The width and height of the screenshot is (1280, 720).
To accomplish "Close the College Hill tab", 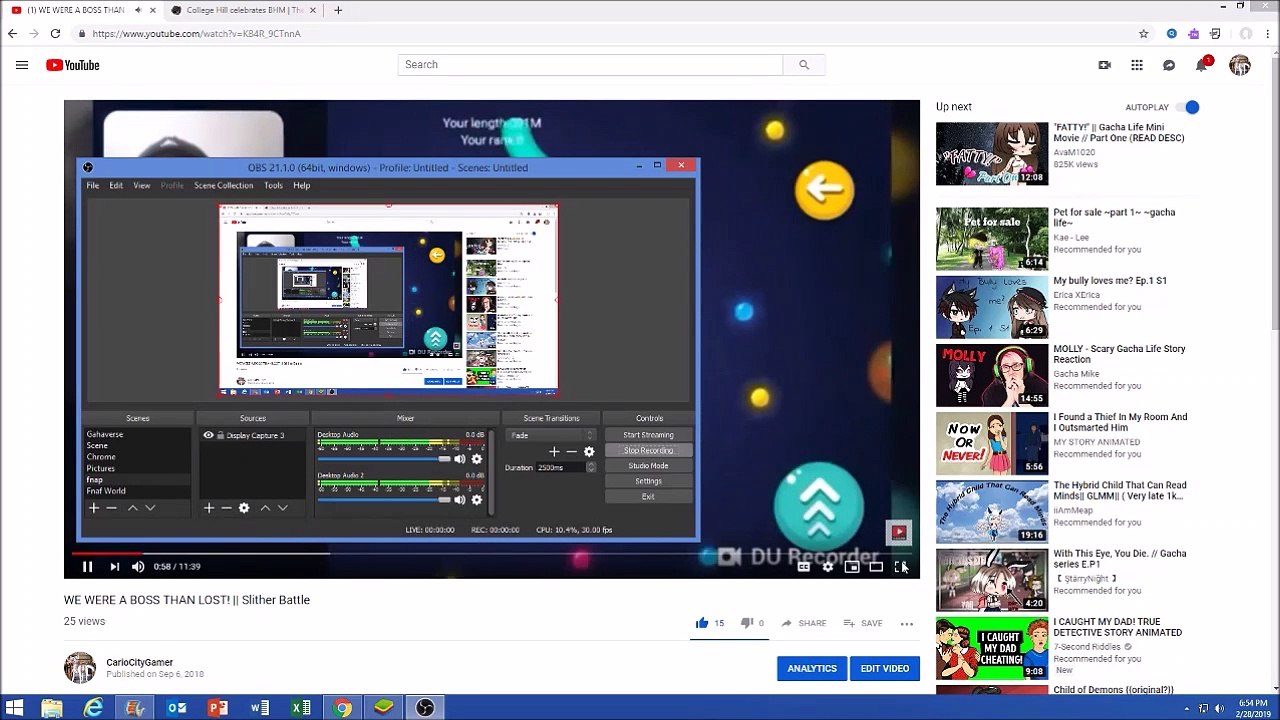I will [x=312, y=10].
